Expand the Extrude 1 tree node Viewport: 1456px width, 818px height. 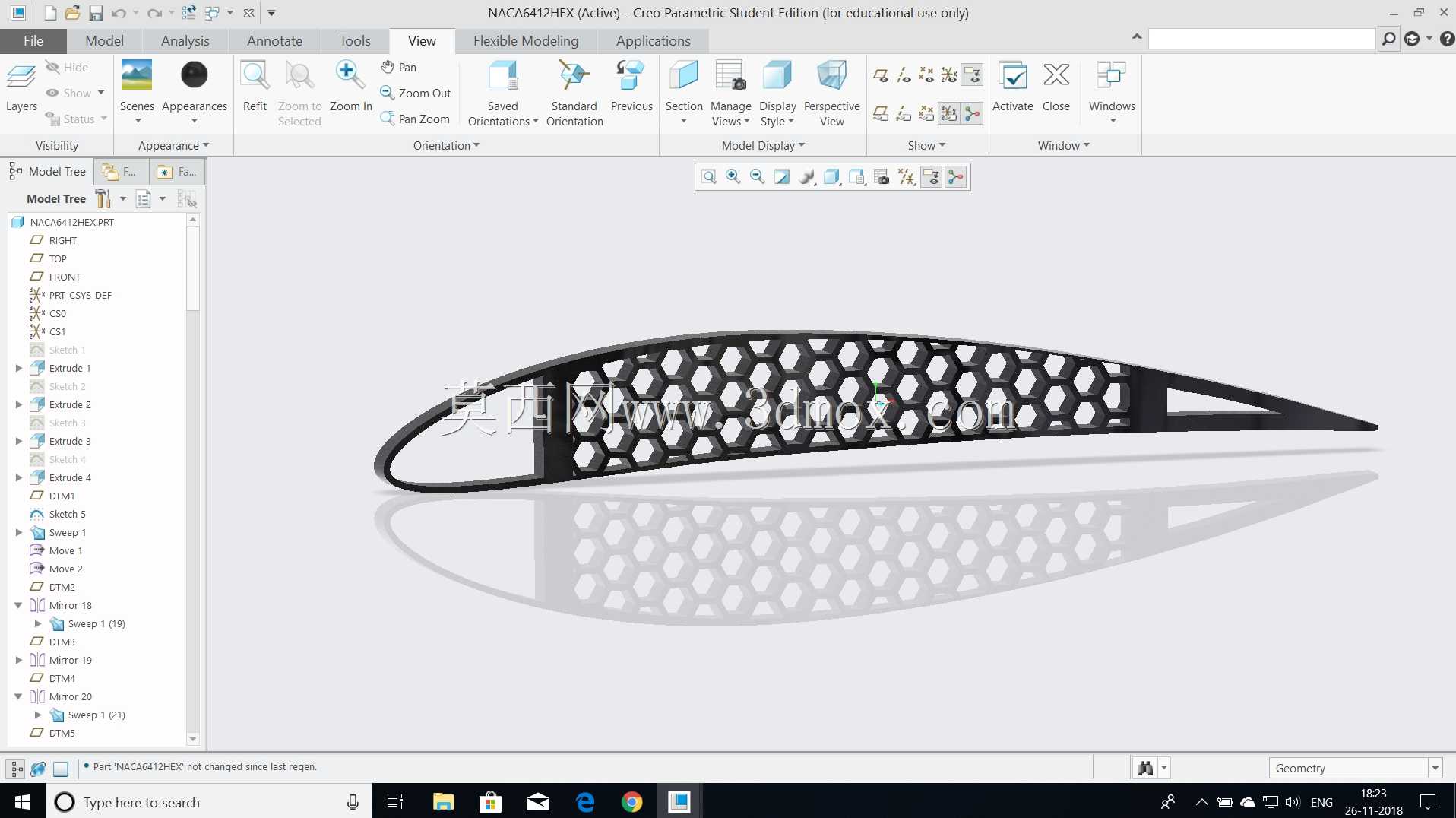(19, 368)
